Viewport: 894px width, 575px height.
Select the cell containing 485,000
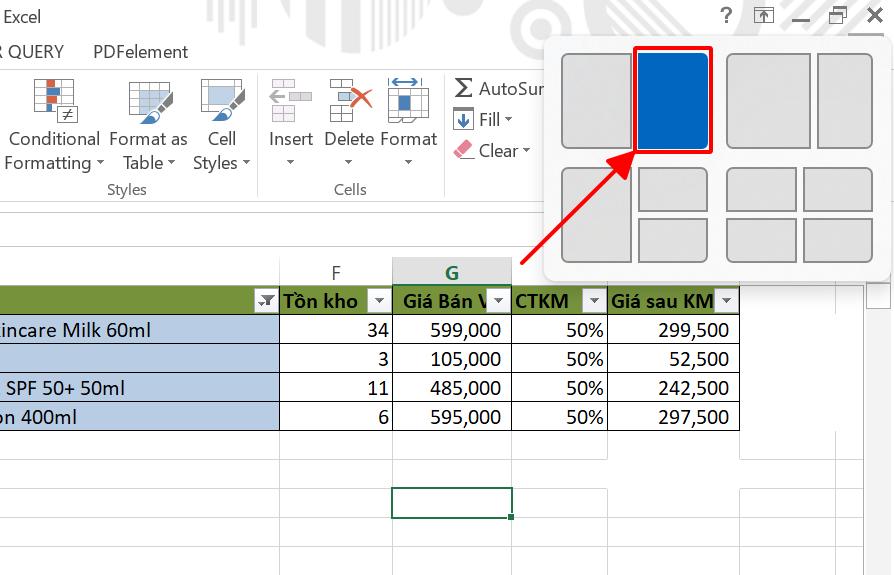452,388
